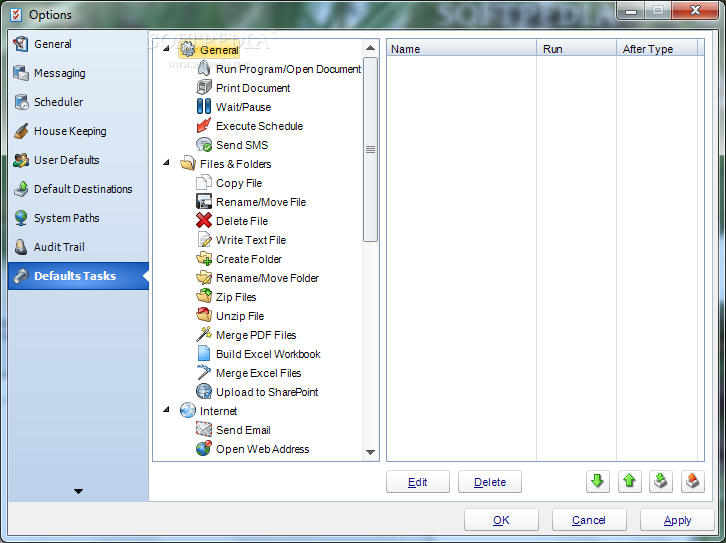Select the Merge PDF Files text

pyautogui.click(x=256, y=335)
